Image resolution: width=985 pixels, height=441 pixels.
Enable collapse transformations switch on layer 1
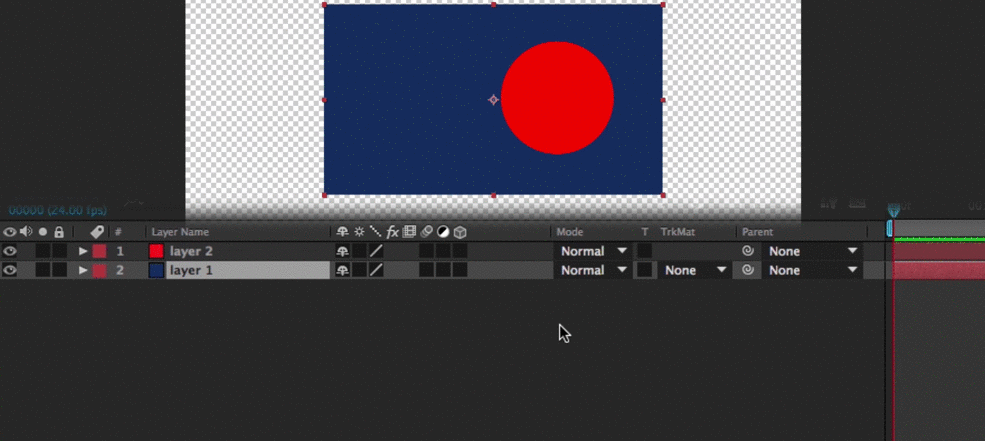click(359, 270)
